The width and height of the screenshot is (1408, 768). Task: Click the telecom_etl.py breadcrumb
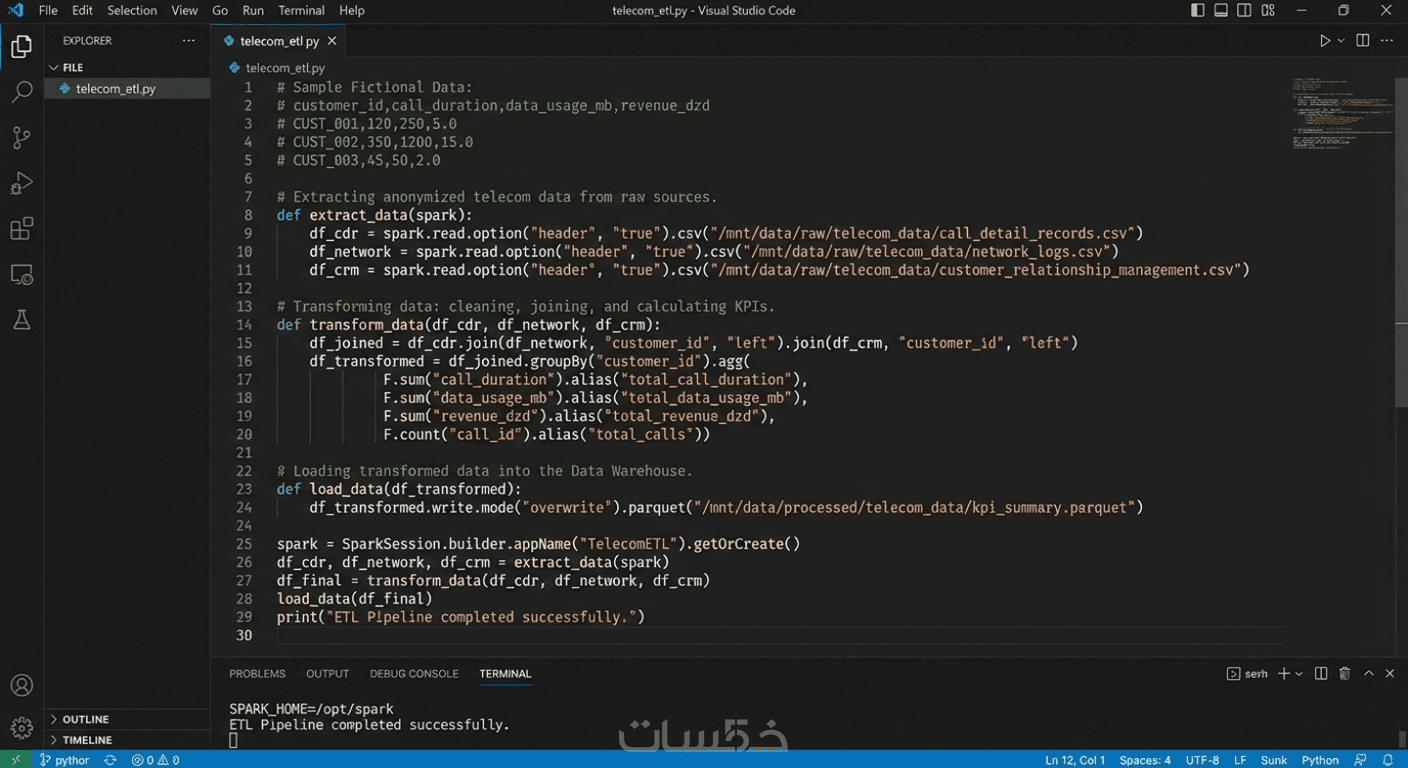coord(278,68)
